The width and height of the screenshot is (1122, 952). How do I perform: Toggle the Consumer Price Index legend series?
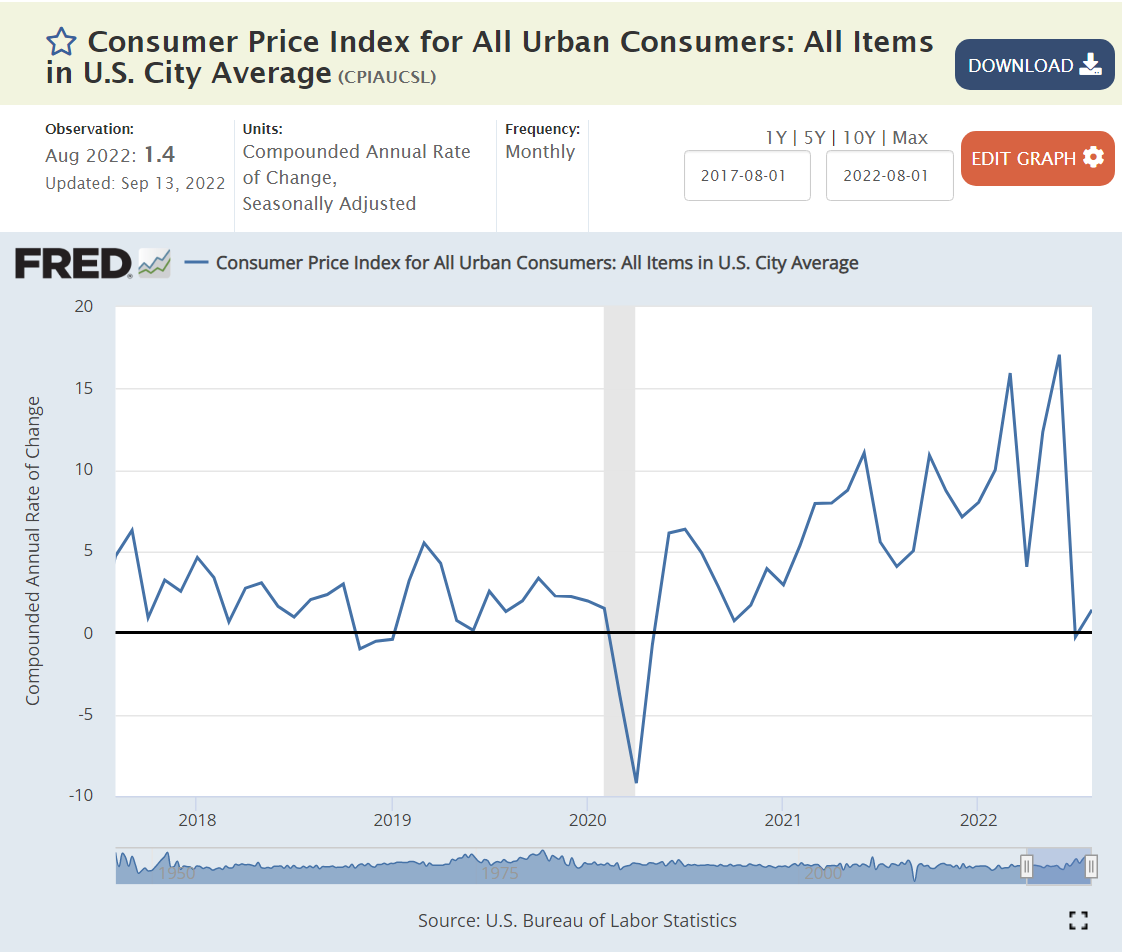coord(537,263)
